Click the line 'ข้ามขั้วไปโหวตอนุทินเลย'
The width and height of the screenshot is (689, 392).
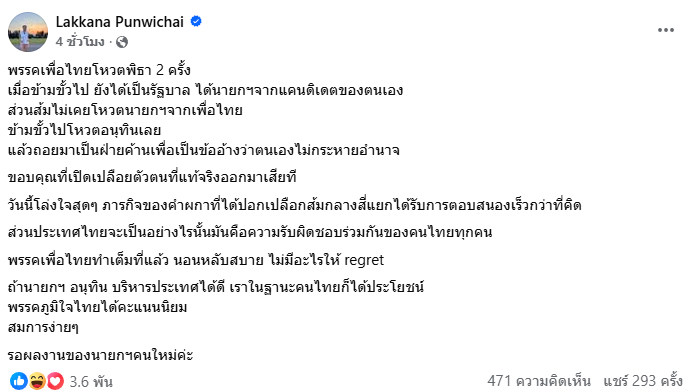84,130
